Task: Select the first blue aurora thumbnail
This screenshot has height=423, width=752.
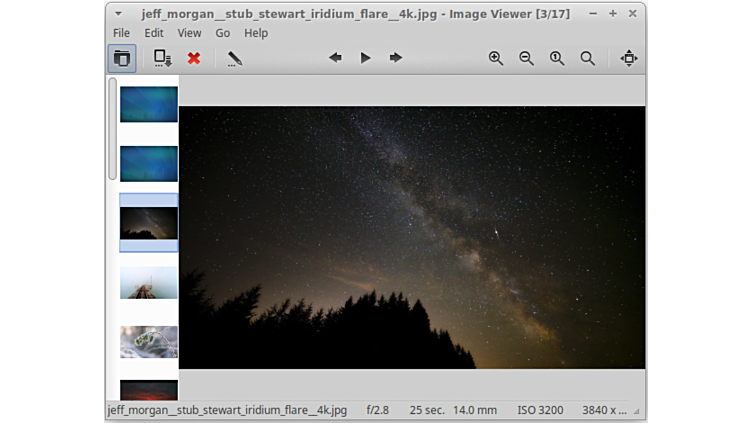Action: pyautogui.click(x=149, y=104)
